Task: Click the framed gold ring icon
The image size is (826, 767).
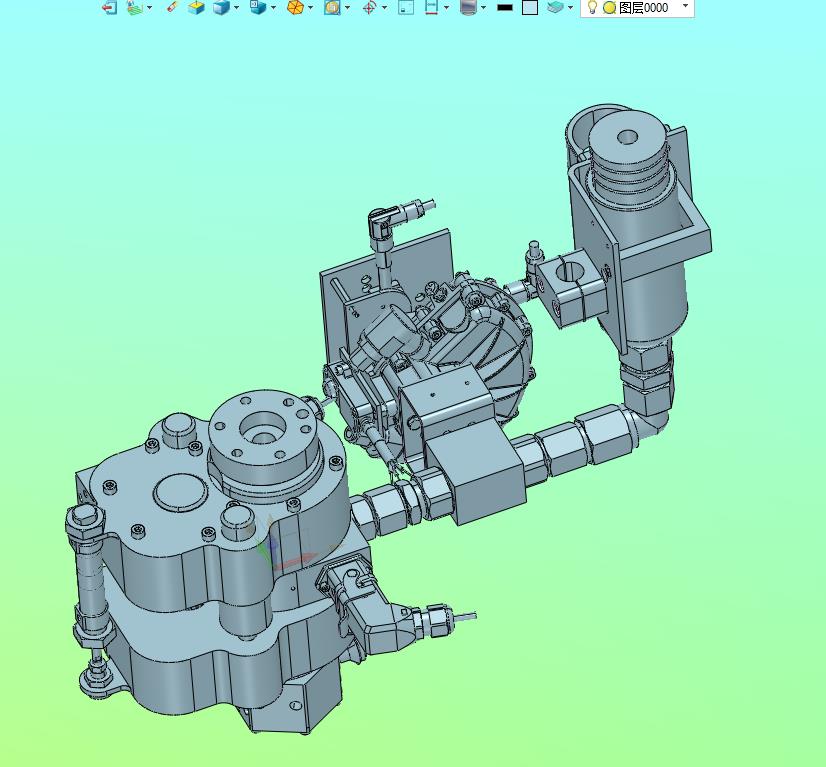Action: (332, 7)
